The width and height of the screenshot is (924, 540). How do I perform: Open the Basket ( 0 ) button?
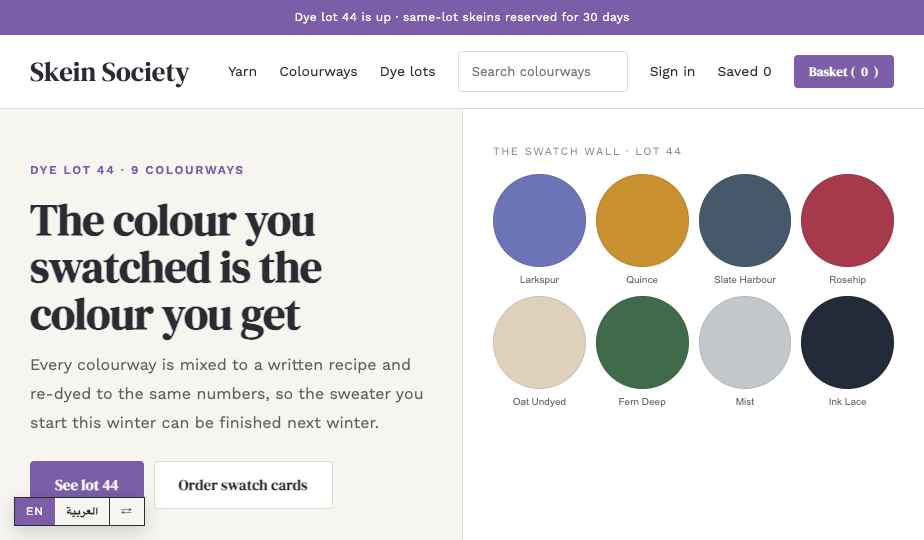tap(843, 71)
